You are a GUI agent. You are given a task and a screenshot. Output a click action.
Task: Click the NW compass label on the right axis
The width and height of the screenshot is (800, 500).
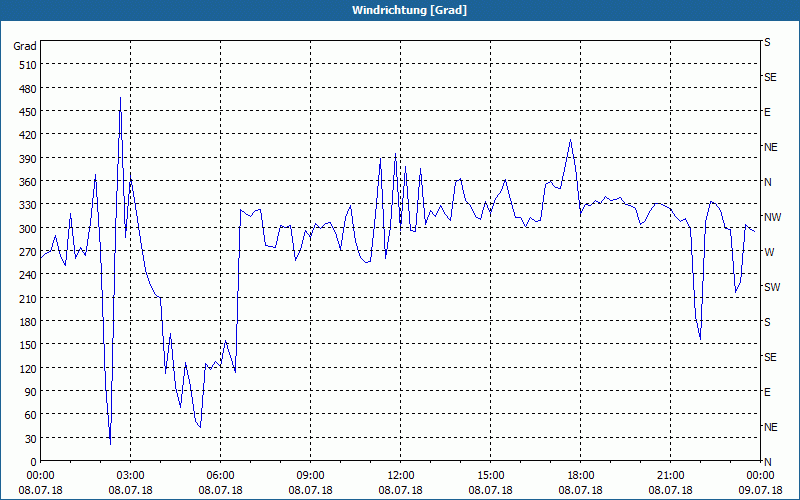(x=772, y=217)
